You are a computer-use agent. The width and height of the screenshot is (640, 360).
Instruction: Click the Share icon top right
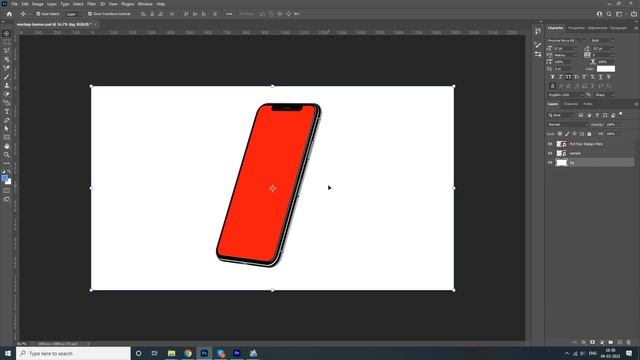coord(634,14)
